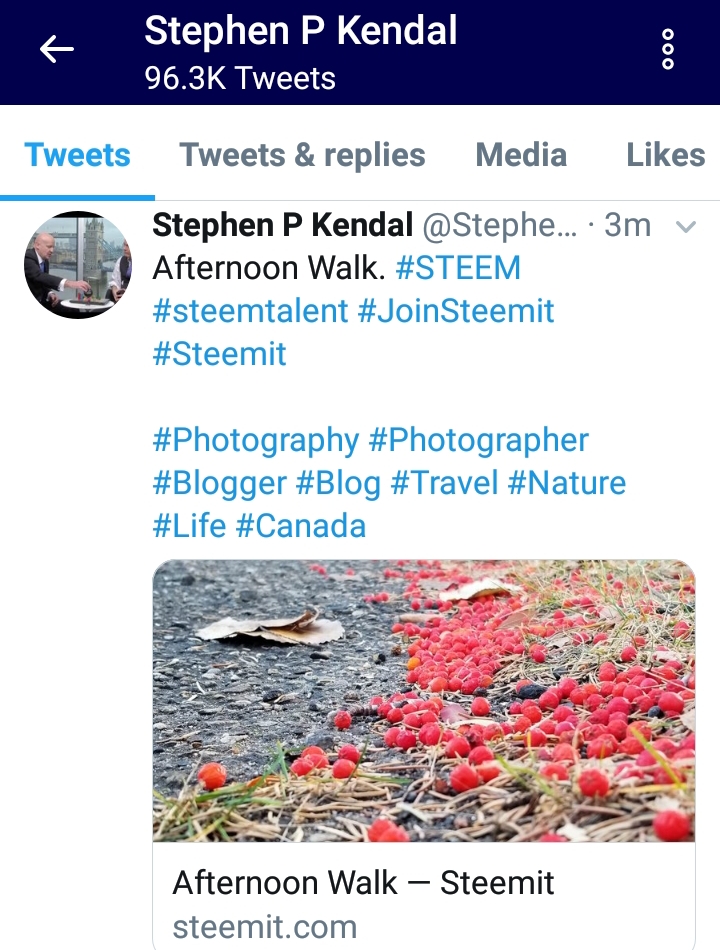Screen dimensions: 720x950
Task: Open the #Canada hashtag
Action: 301,526
